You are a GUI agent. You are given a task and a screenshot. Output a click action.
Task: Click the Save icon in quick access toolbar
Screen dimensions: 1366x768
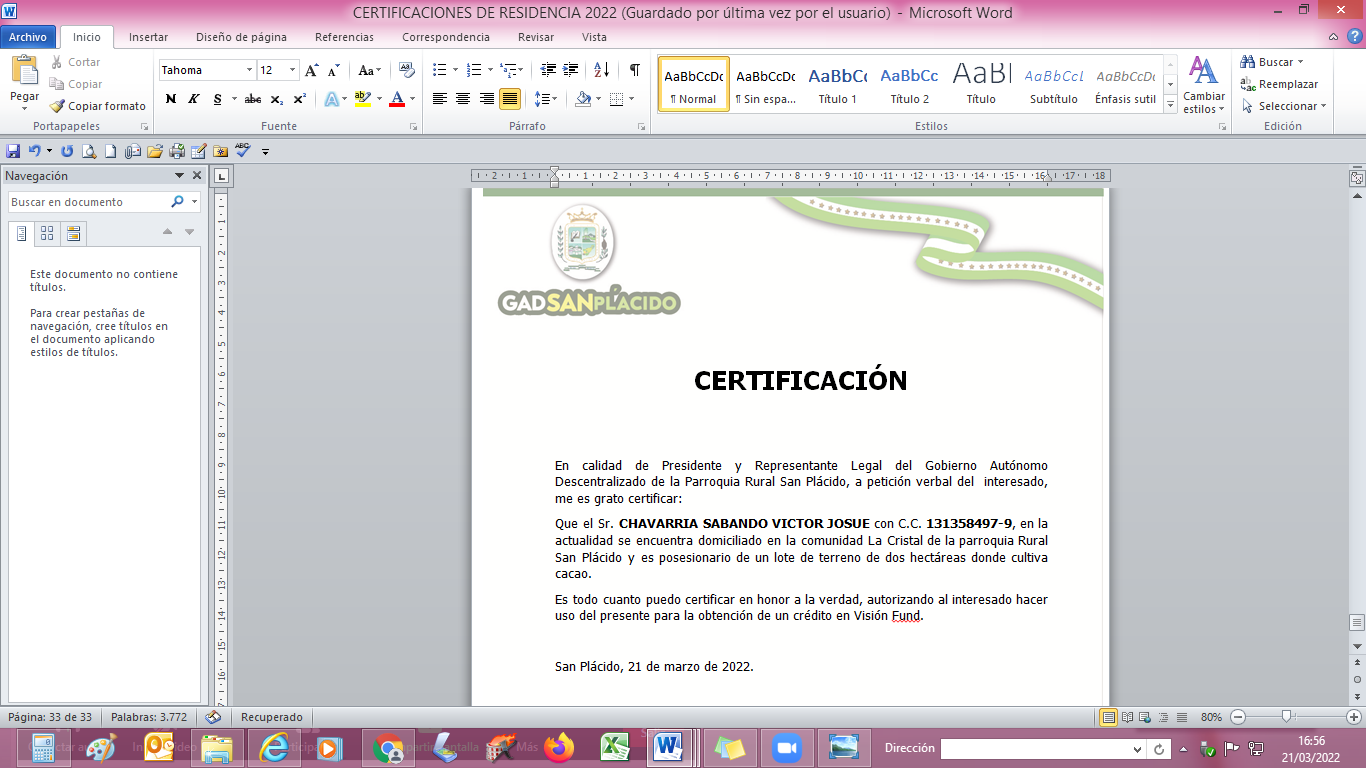[13, 151]
